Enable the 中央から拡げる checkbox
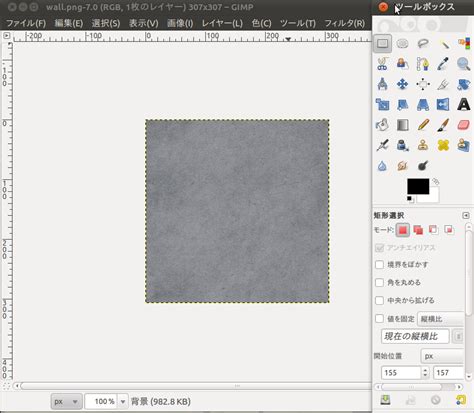Screen dimensions: 474x413 [379, 301]
